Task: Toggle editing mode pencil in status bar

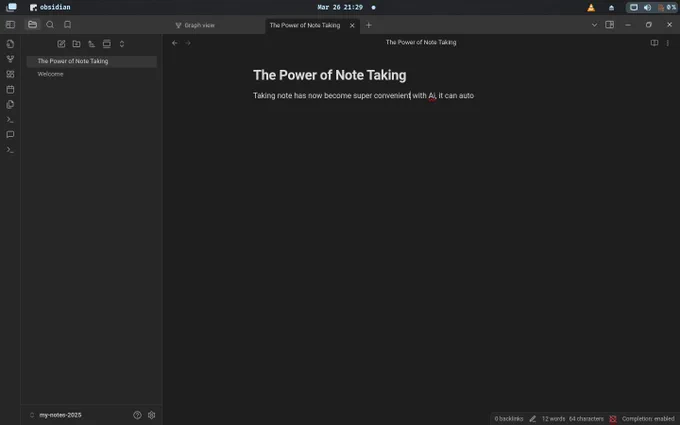Action: click(533, 419)
